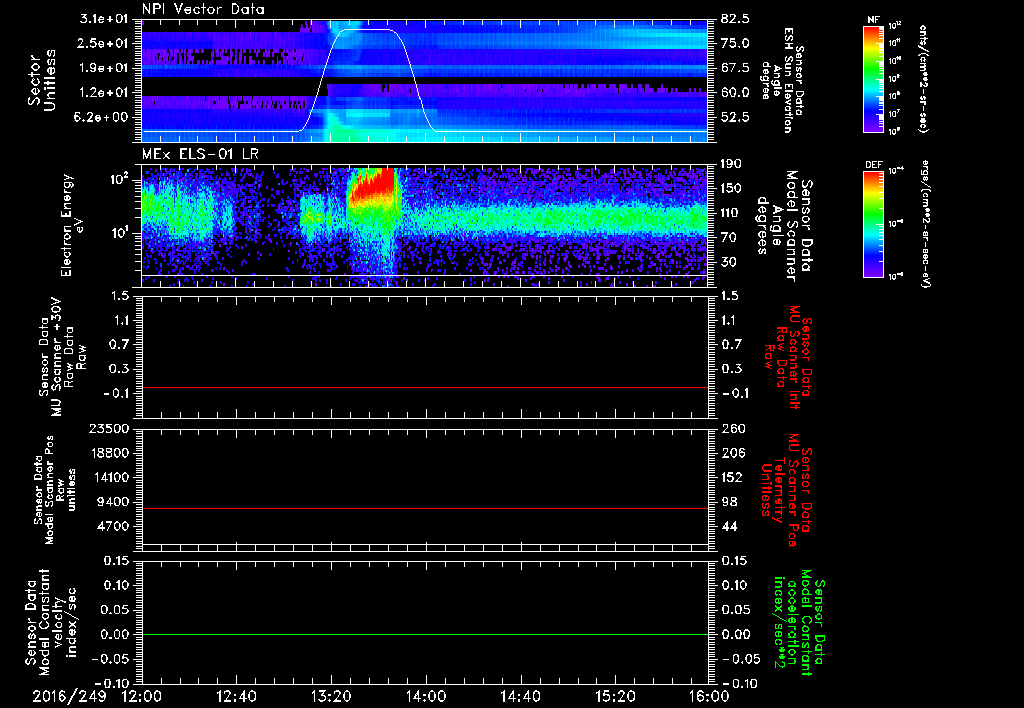The image size is (1024, 708).
Task: Click the Model Scanner Angle degrees axis title
Action: coord(784,226)
